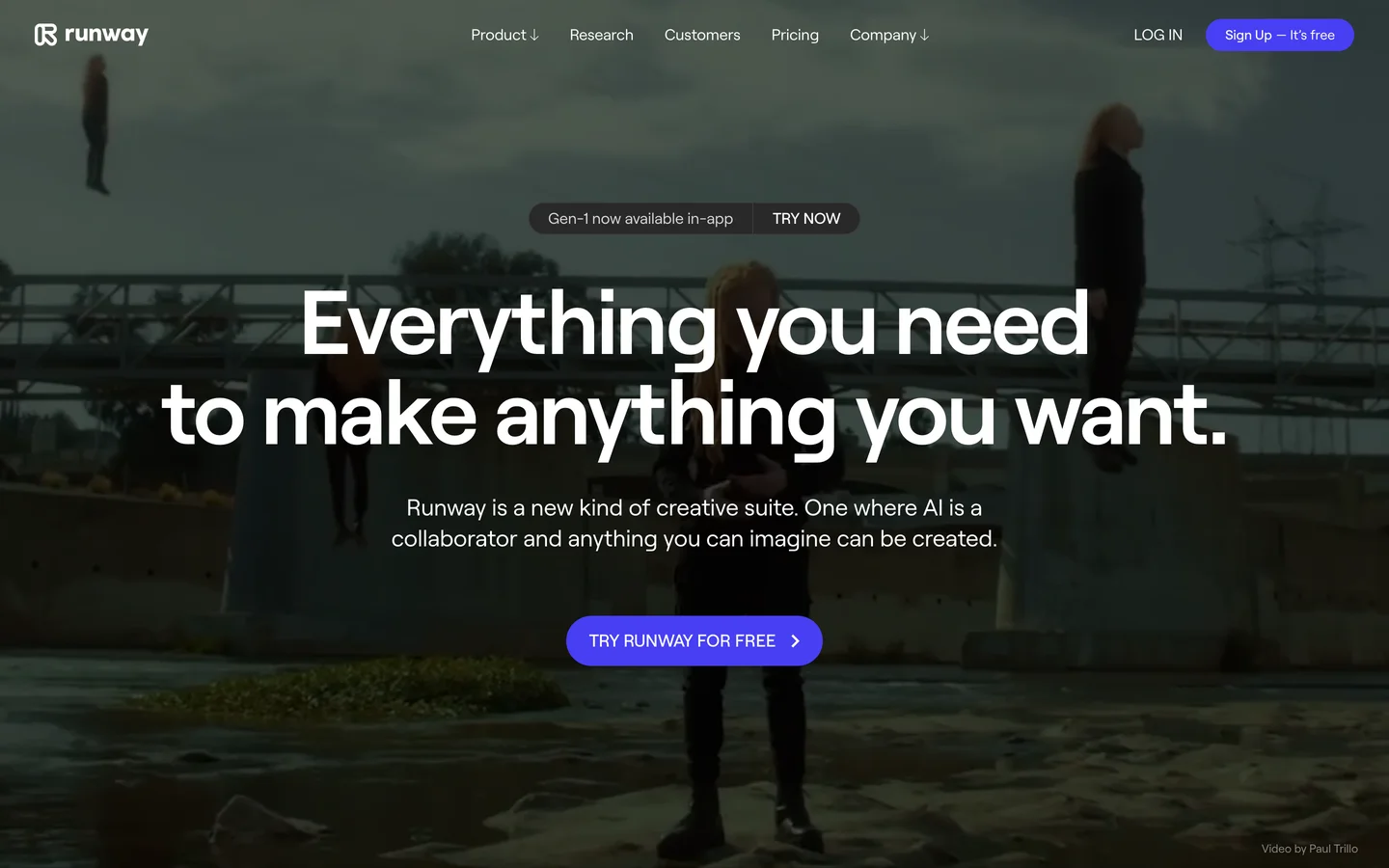1389x868 pixels.
Task: Click the Runway R logo icon
Action: [x=45, y=35]
